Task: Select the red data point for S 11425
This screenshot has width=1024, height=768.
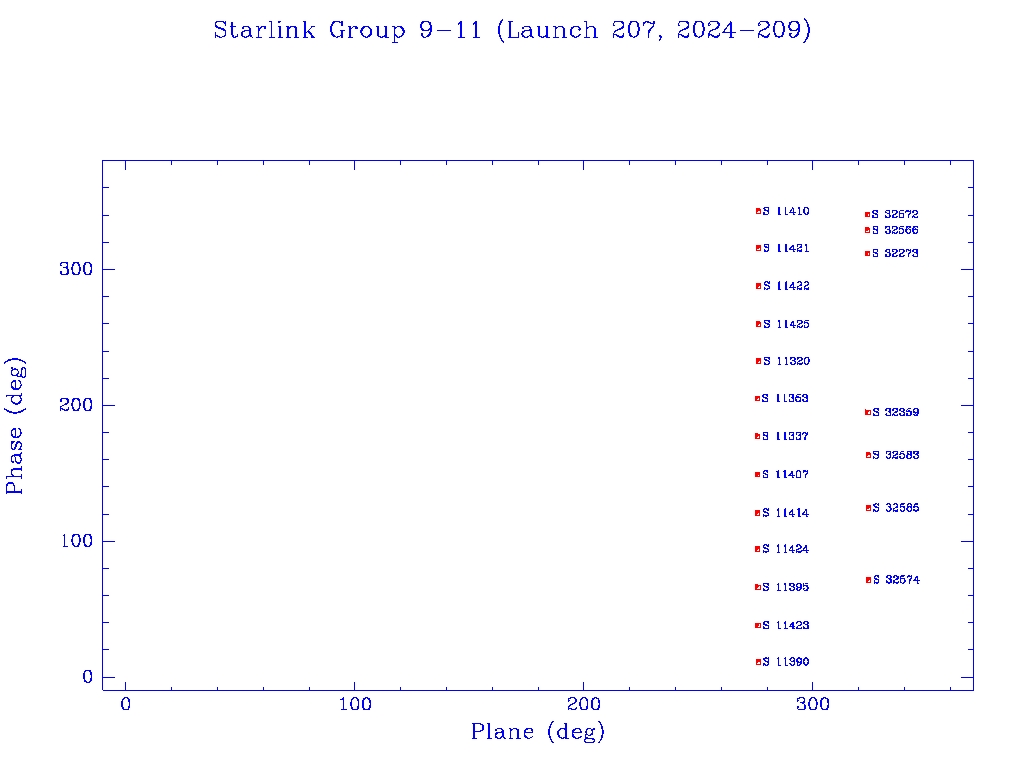Action: (x=758, y=325)
